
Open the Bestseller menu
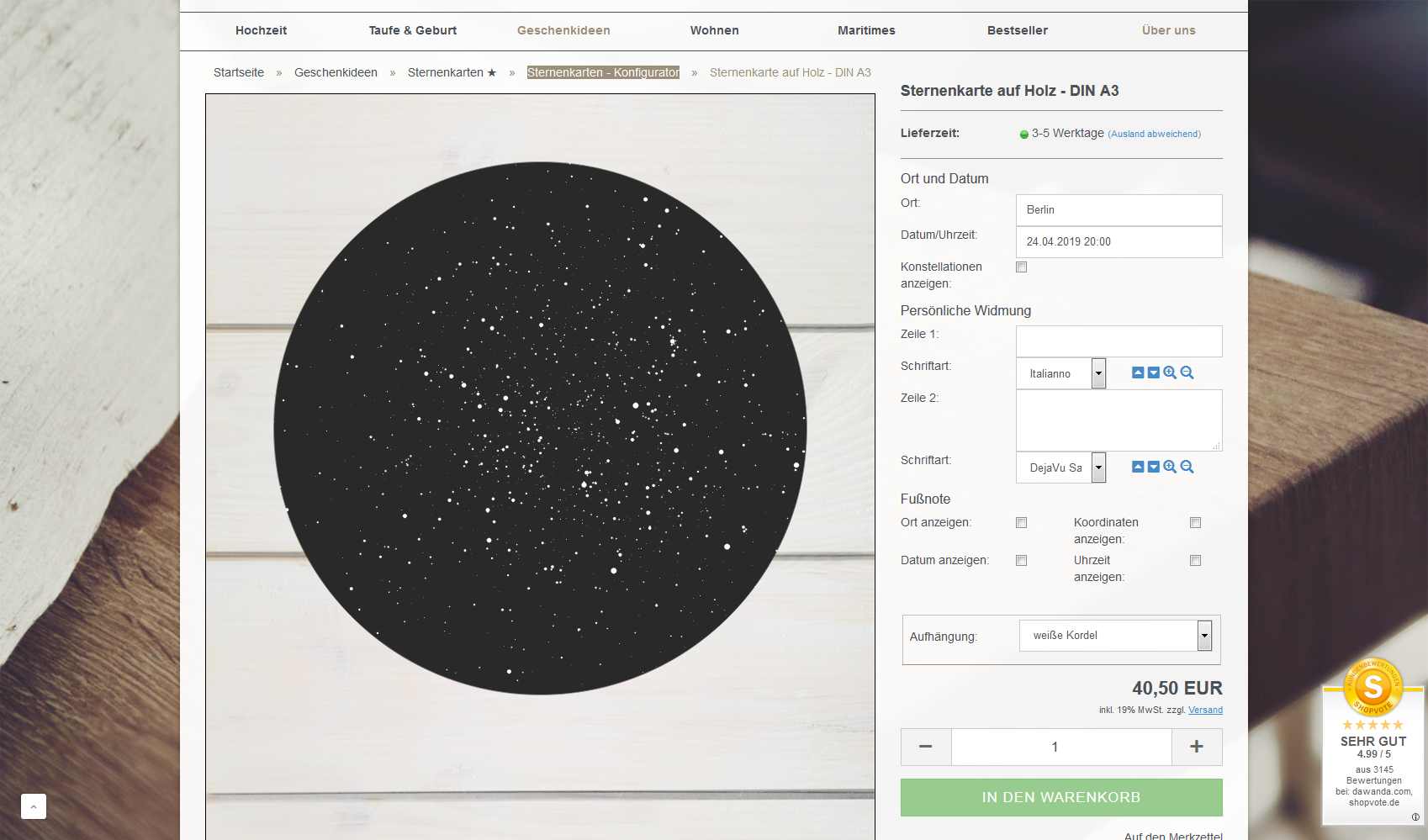[x=1018, y=30]
